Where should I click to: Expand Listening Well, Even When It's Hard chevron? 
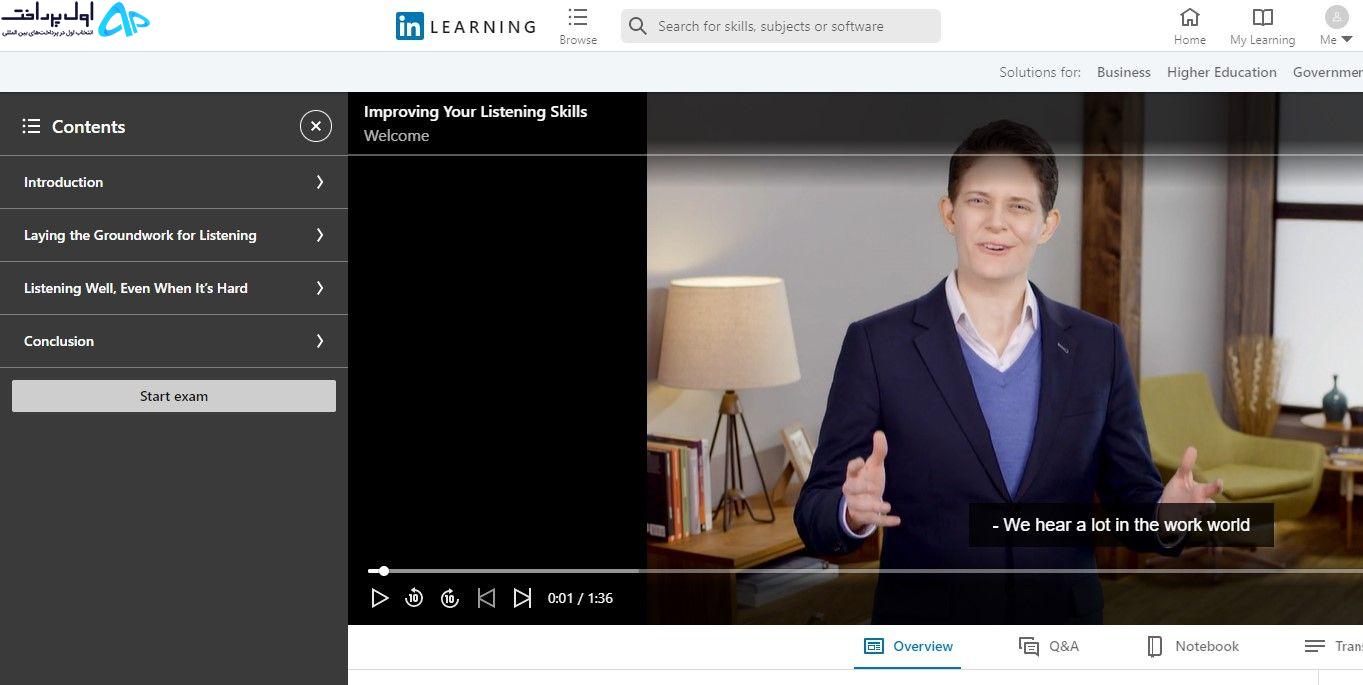point(320,288)
